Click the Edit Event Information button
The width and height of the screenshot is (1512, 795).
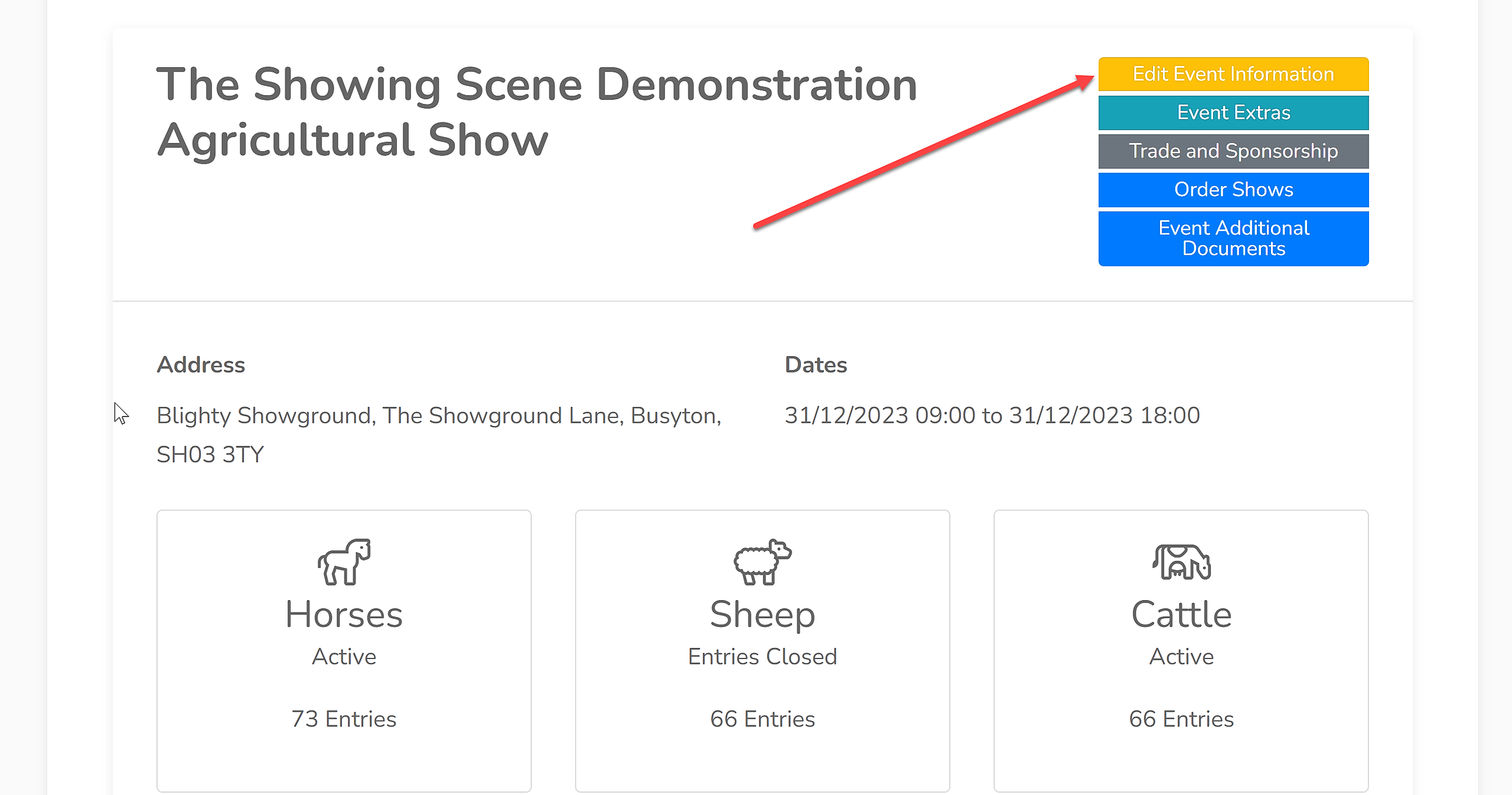pos(1233,74)
